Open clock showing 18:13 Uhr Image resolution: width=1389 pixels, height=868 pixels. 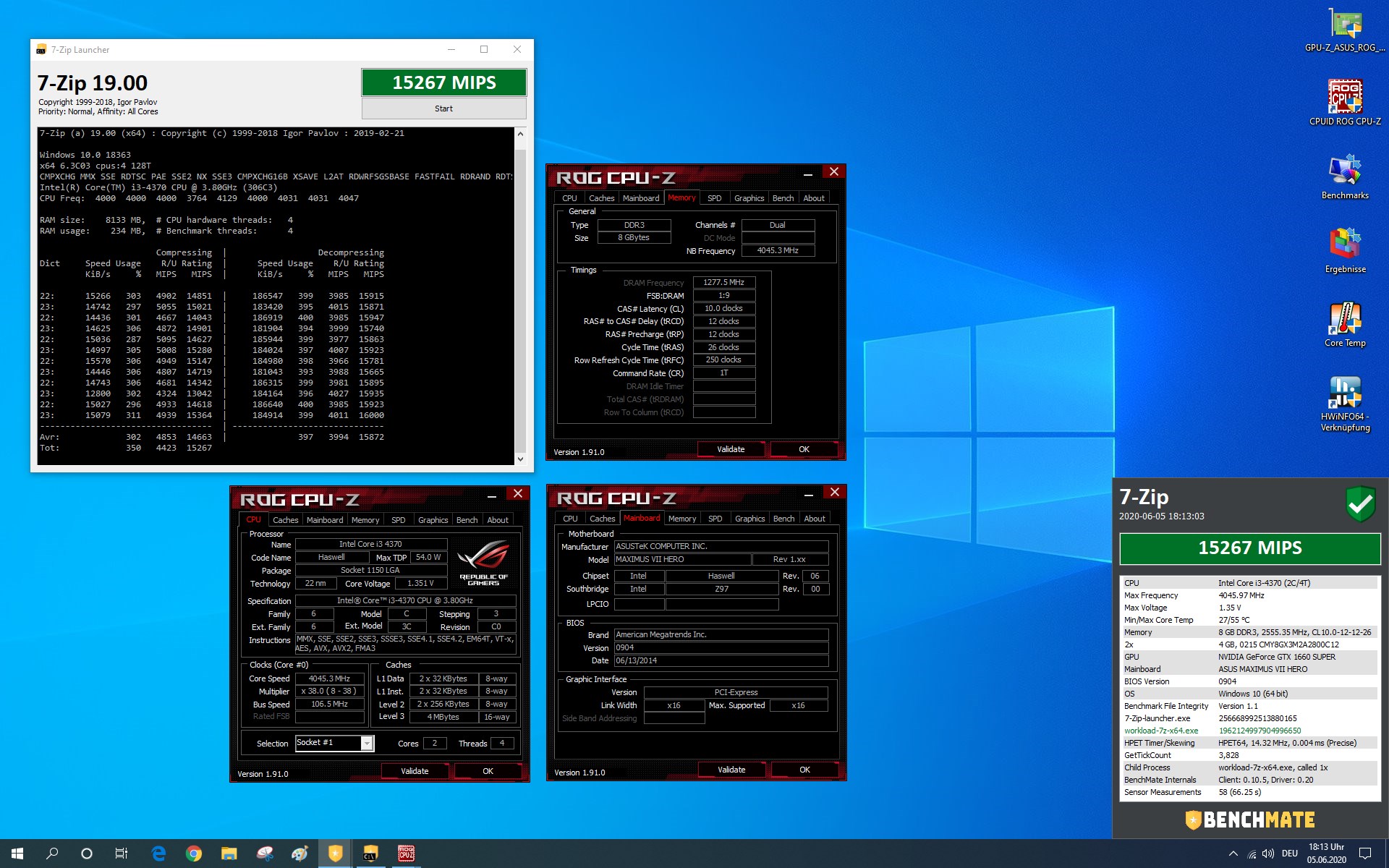coord(1326,854)
